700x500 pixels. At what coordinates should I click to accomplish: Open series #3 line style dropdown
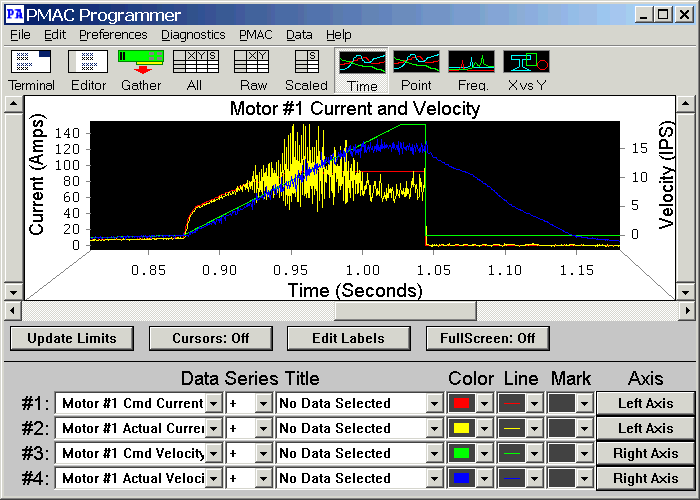coord(534,453)
